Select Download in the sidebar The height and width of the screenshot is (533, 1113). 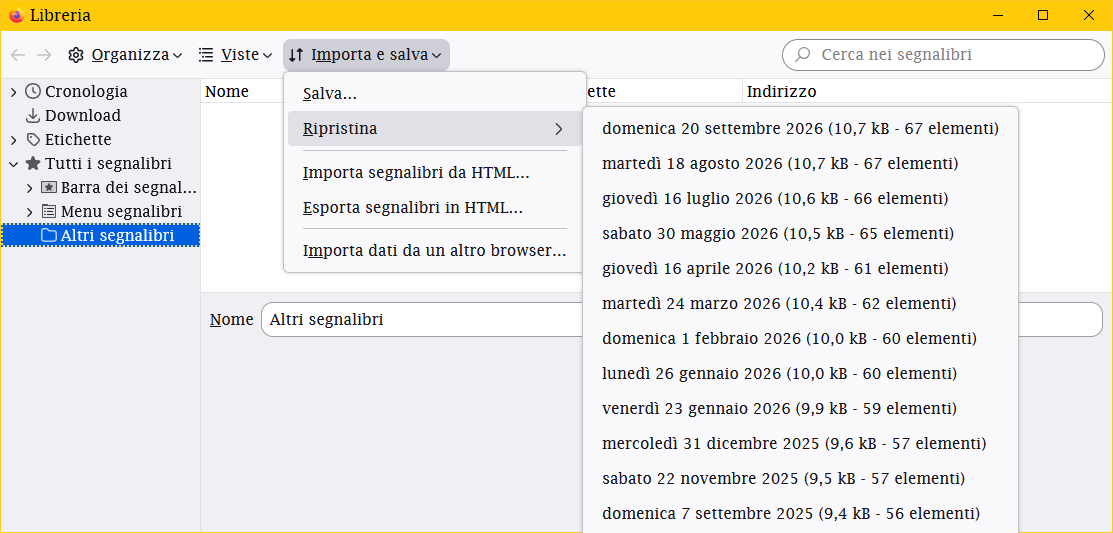82,116
